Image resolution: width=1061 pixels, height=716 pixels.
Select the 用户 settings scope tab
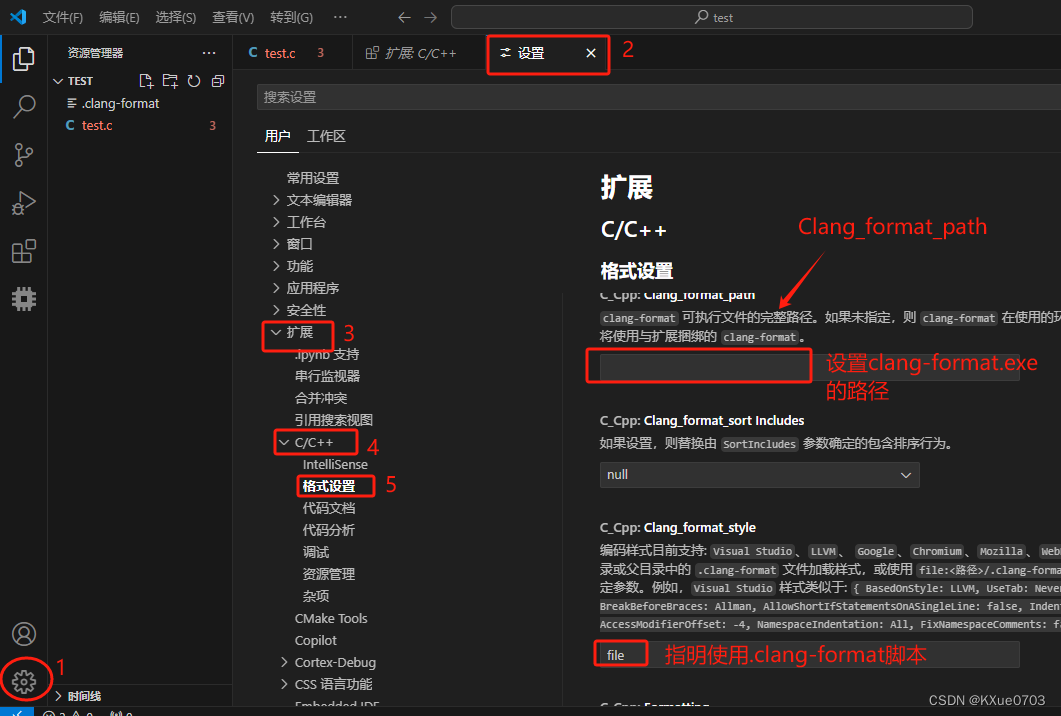(277, 136)
